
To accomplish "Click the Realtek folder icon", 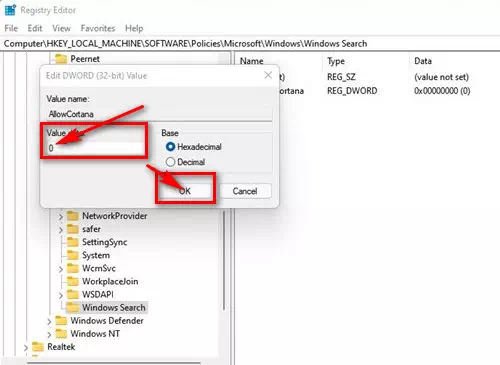I will coord(38,347).
